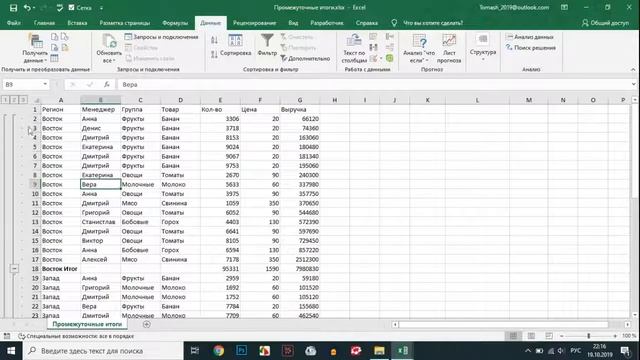This screenshot has height=360, width=640.
Task: Switch to the Вид tab
Action: 293,23
